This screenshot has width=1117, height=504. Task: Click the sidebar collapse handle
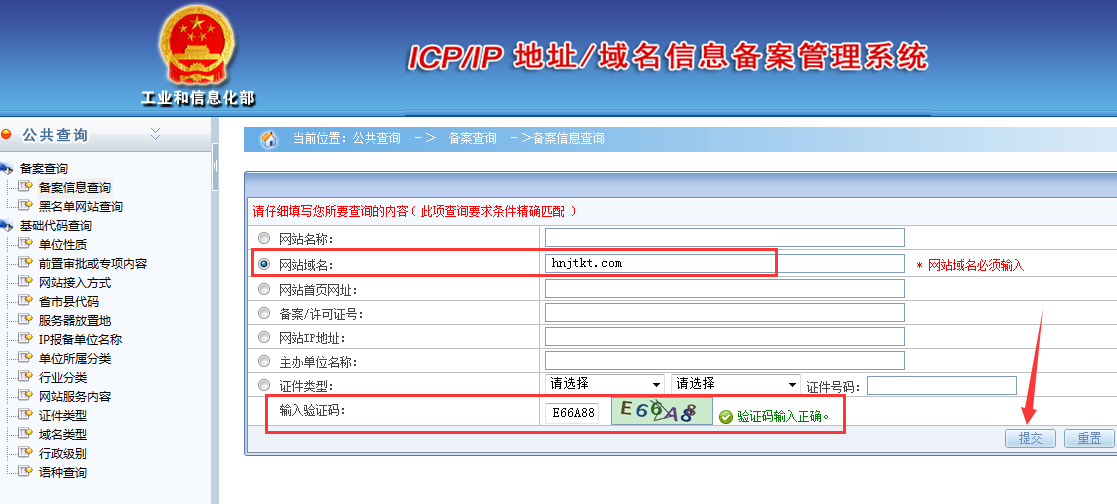point(215,166)
